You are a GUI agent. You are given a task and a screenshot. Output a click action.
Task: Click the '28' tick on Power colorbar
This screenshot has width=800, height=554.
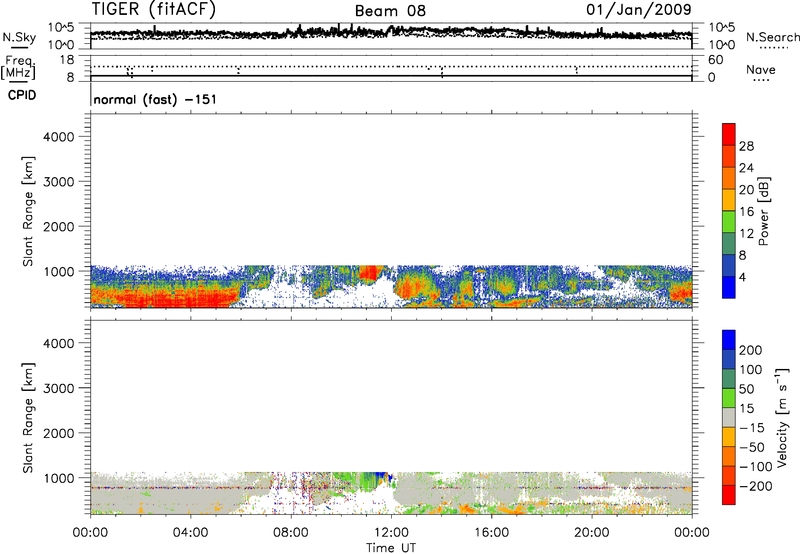746,146
